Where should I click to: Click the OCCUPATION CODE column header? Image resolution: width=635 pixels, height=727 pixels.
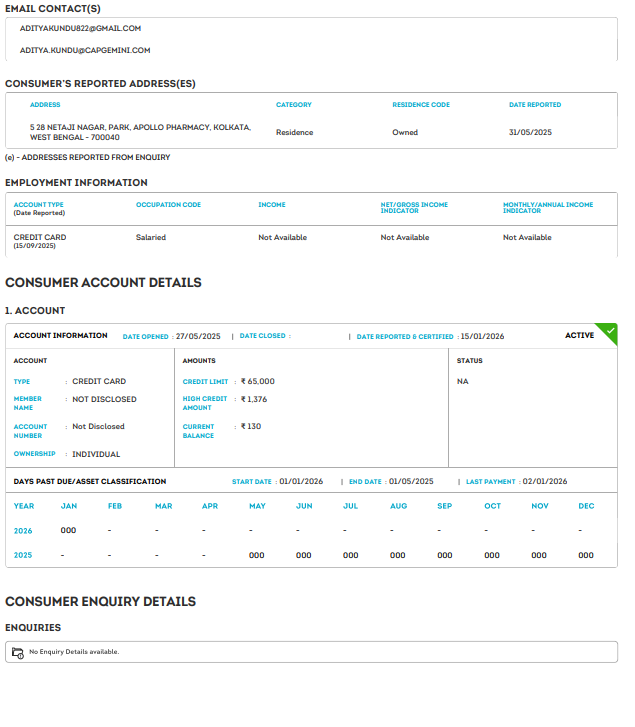click(x=168, y=205)
